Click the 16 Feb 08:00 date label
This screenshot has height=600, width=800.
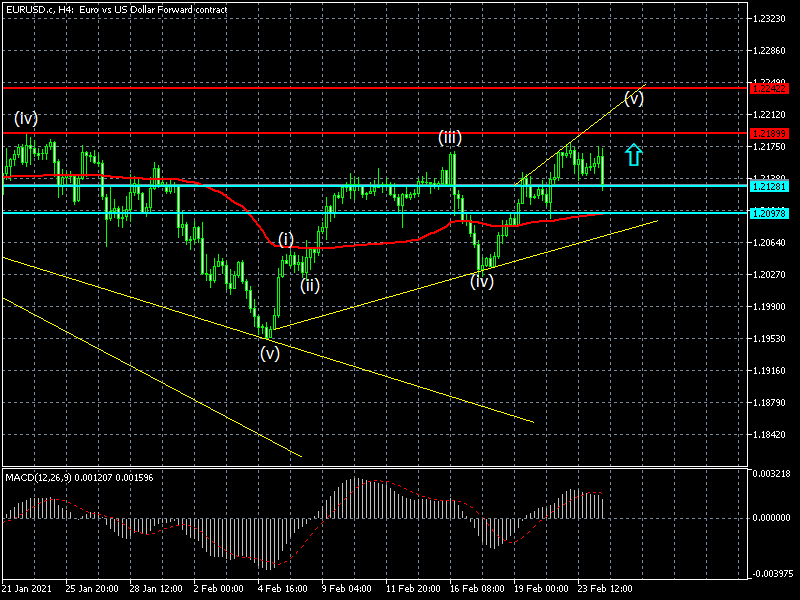point(477,588)
